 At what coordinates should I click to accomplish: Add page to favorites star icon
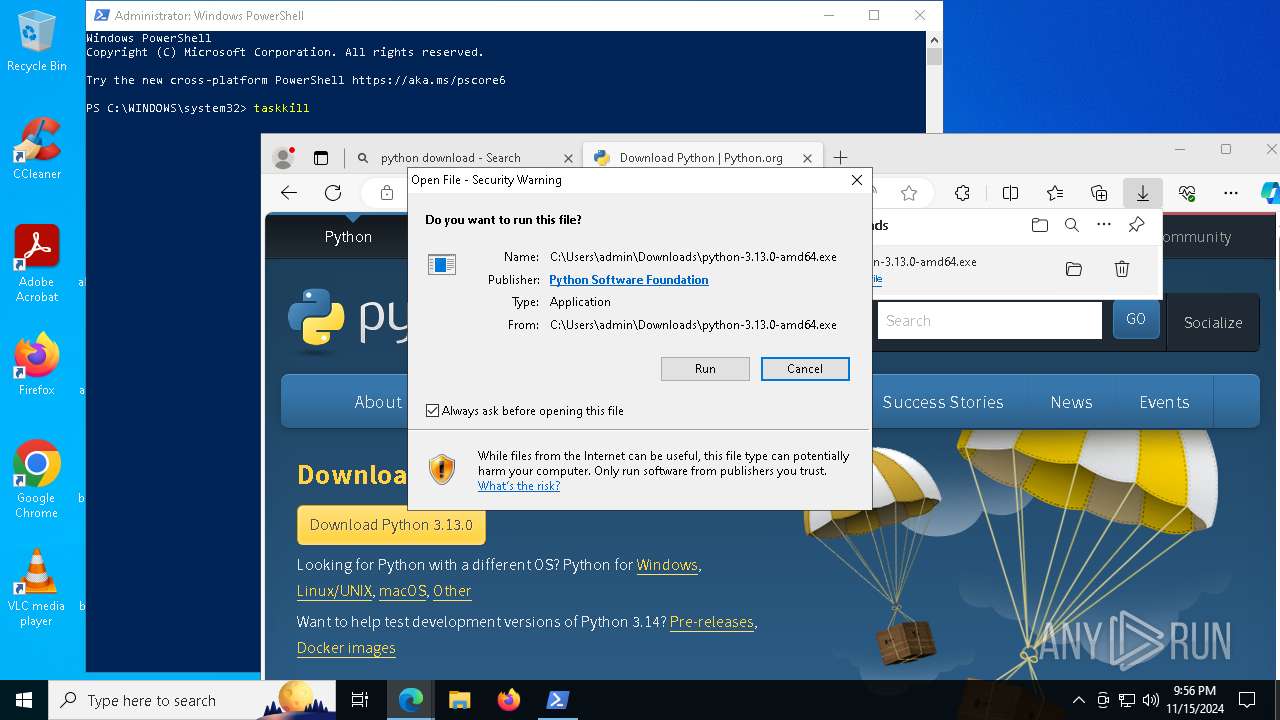(909, 193)
